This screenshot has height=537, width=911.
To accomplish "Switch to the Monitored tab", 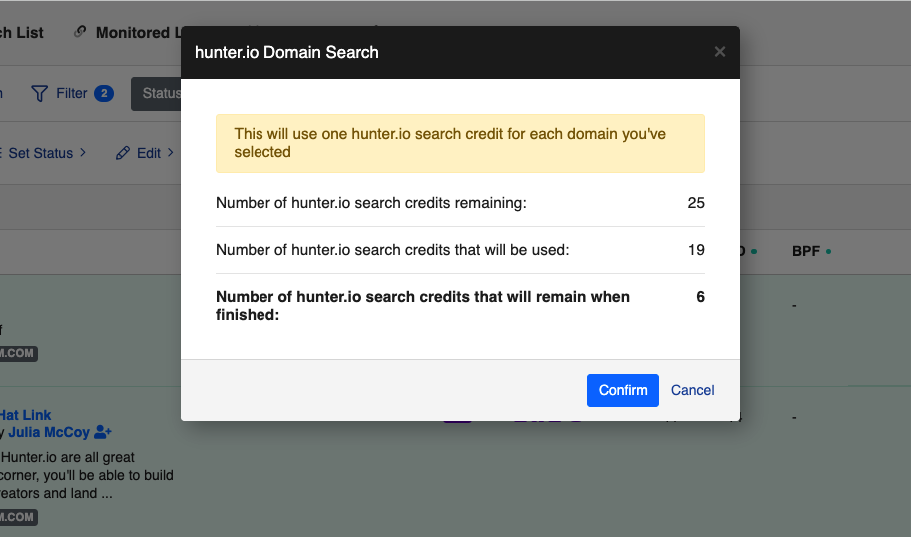I will click(x=135, y=33).
